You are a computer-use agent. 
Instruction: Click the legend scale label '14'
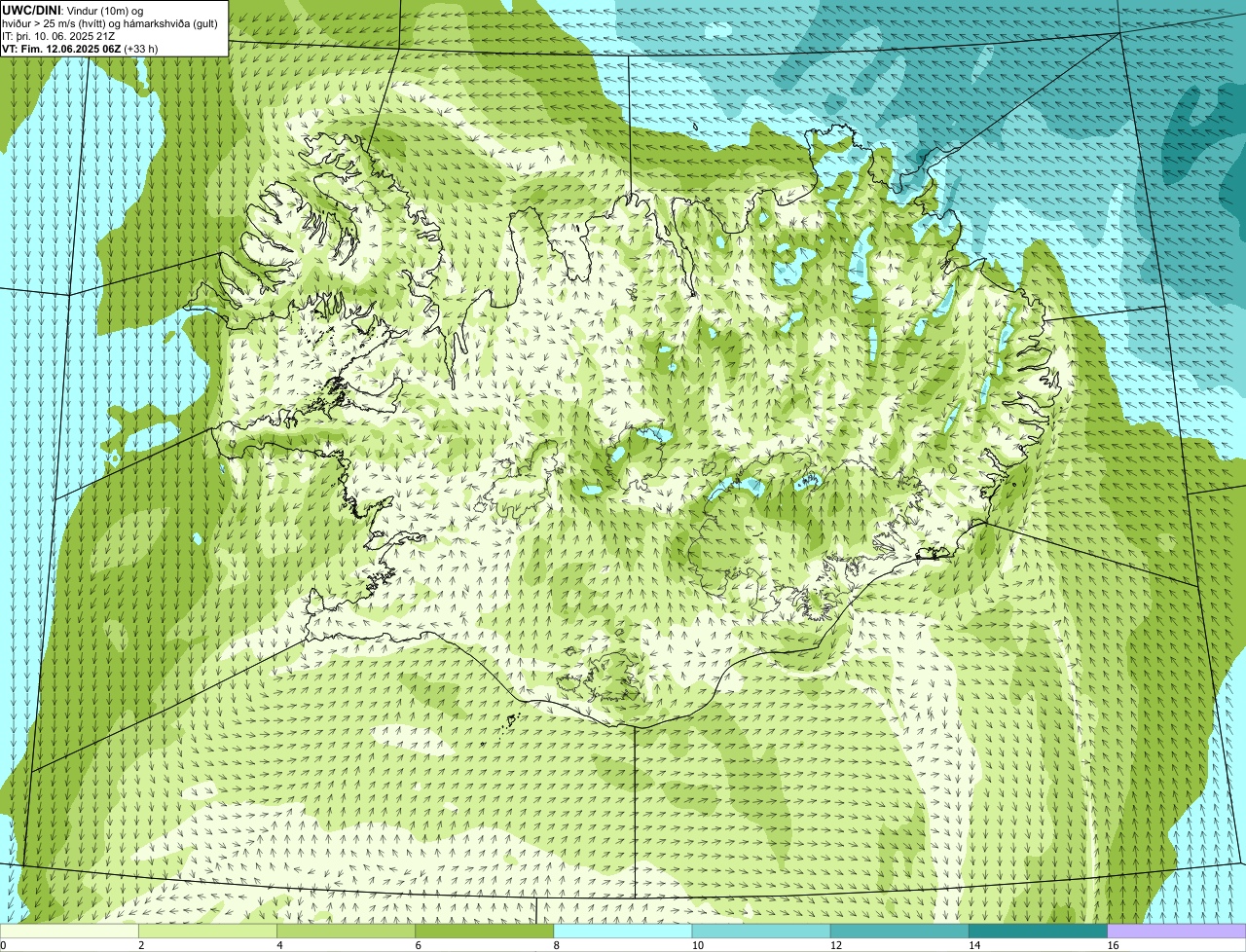tap(974, 945)
